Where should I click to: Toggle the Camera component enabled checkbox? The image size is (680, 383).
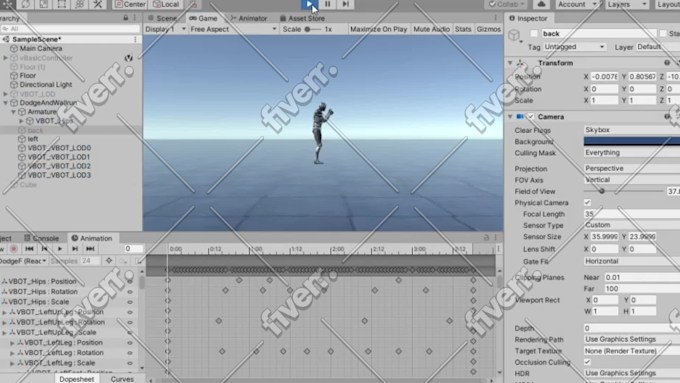click(531, 117)
